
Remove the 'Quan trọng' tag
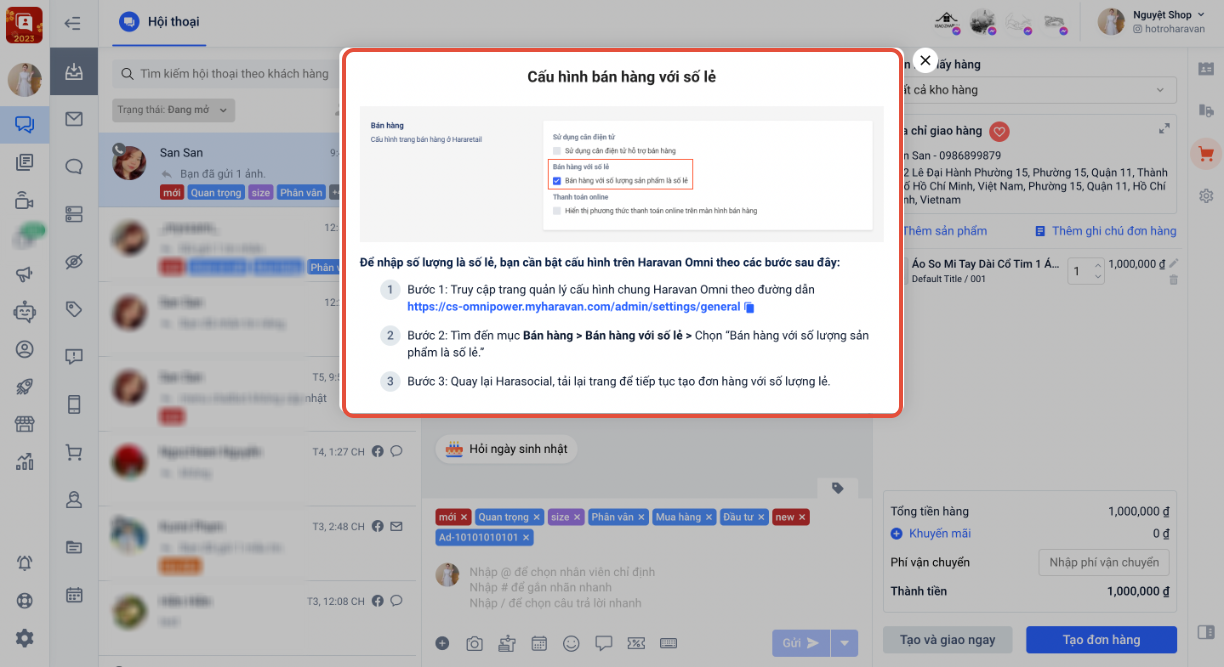[537, 517]
